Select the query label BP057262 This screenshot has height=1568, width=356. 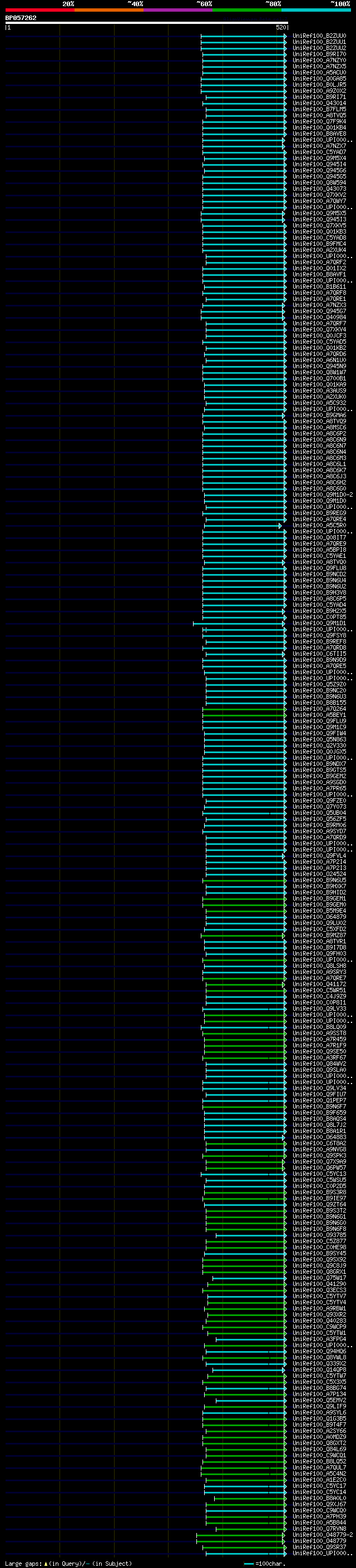tap(21, 18)
